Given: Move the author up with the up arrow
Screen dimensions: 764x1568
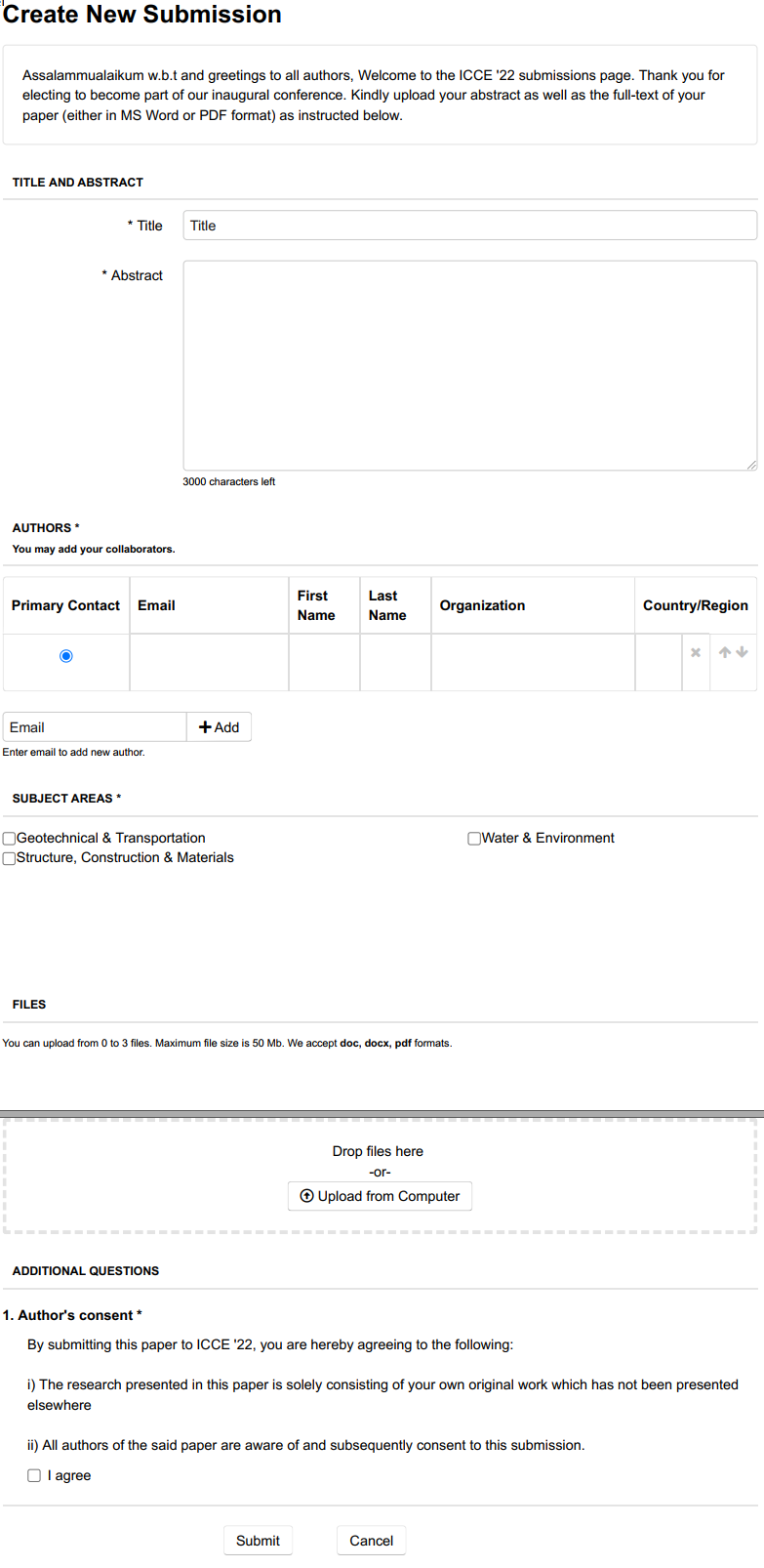Looking at the screenshot, I should click(725, 652).
